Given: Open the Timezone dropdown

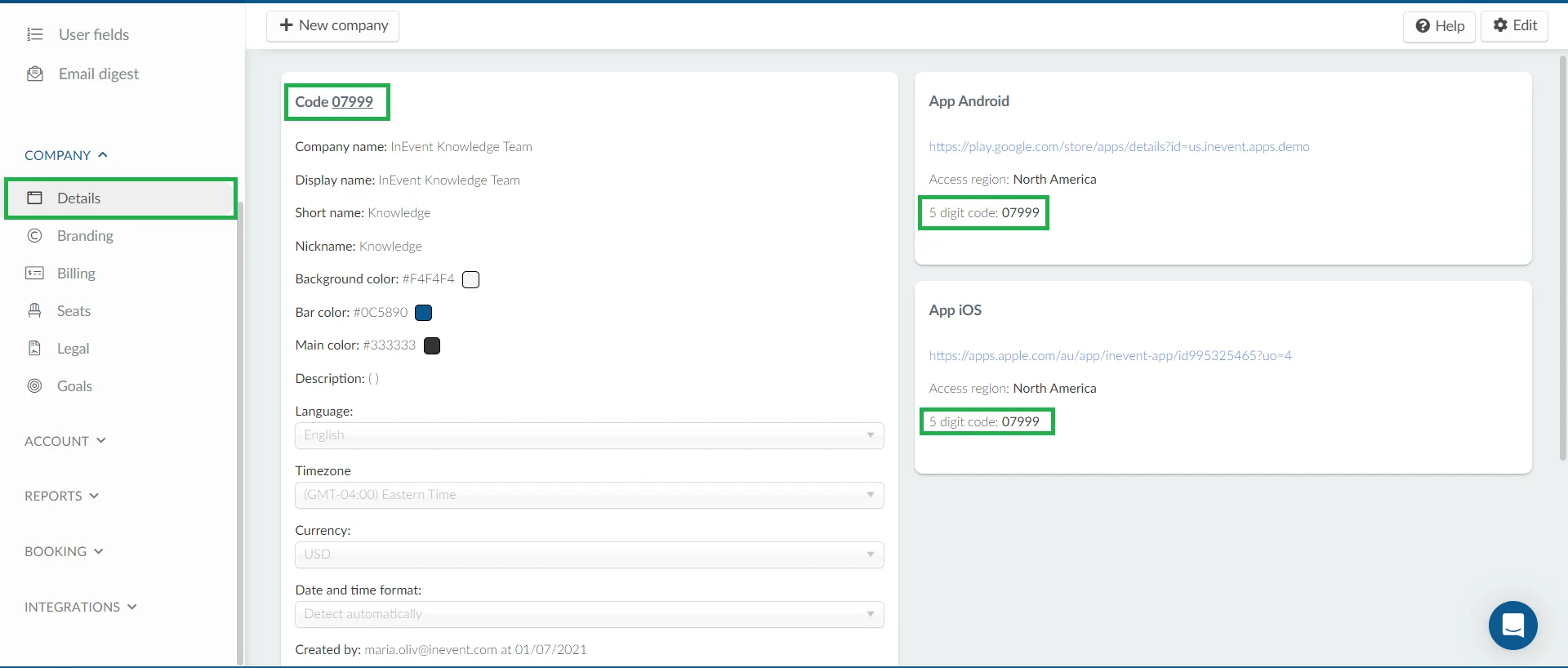Looking at the screenshot, I should (x=589, y=495).
